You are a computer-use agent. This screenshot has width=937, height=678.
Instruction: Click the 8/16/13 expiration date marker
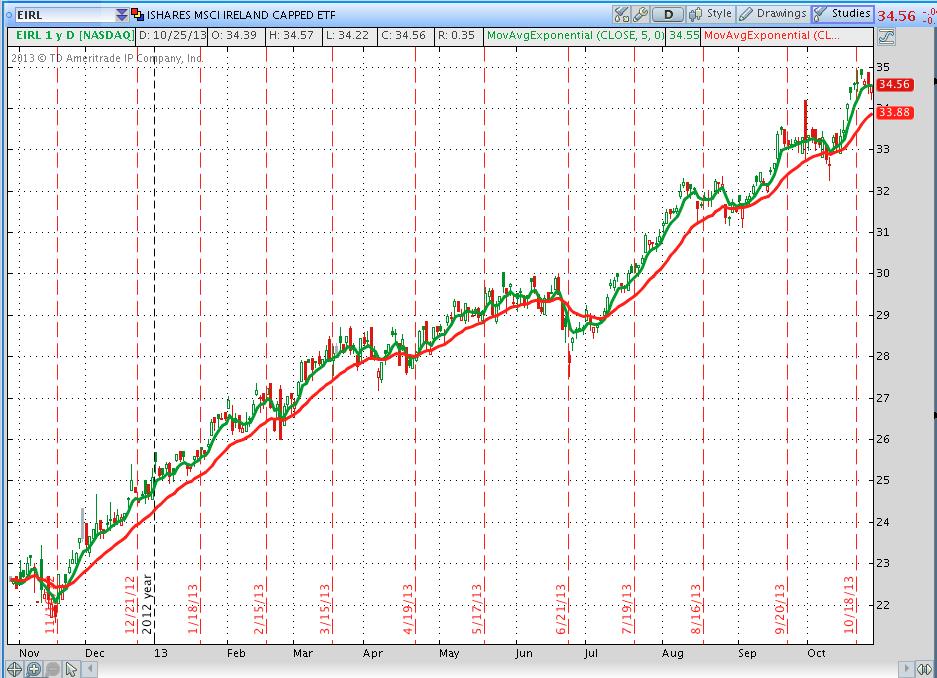click(696, 609)
